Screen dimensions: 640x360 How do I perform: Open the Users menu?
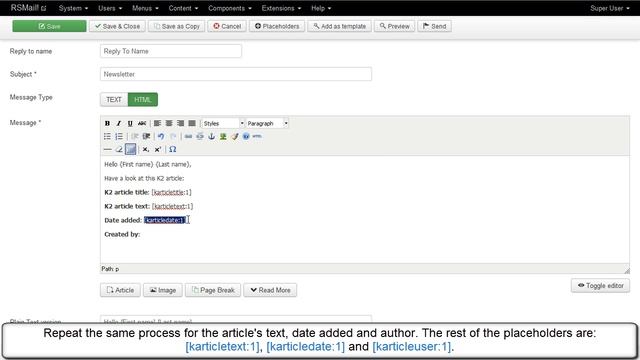coord(110,8)
